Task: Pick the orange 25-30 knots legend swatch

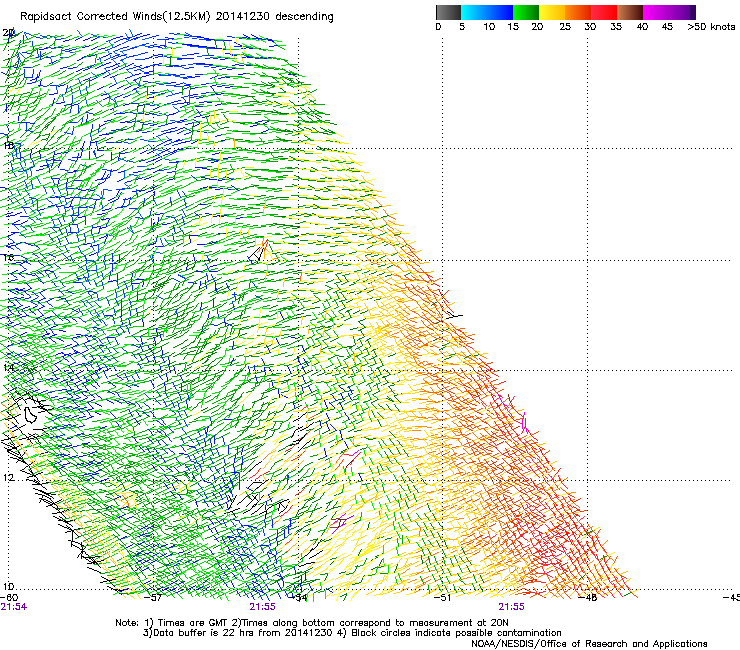Action: click(x=578, y=12)
